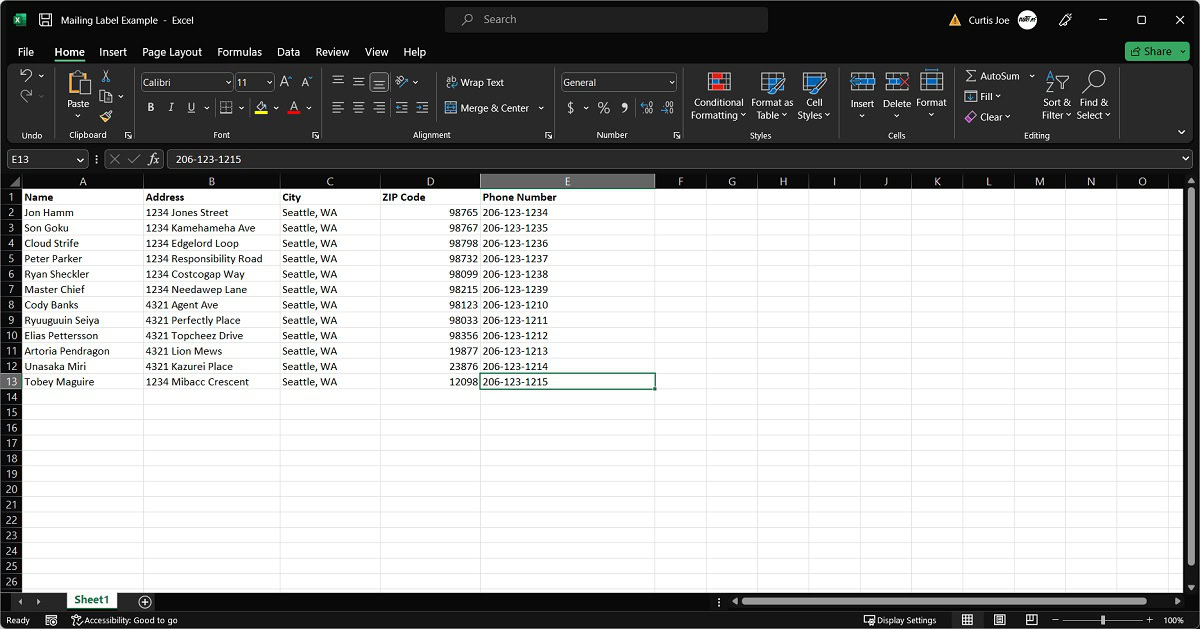Click the Find & Select icon
Screen dimensions: 1200x629
(1094, 96)
